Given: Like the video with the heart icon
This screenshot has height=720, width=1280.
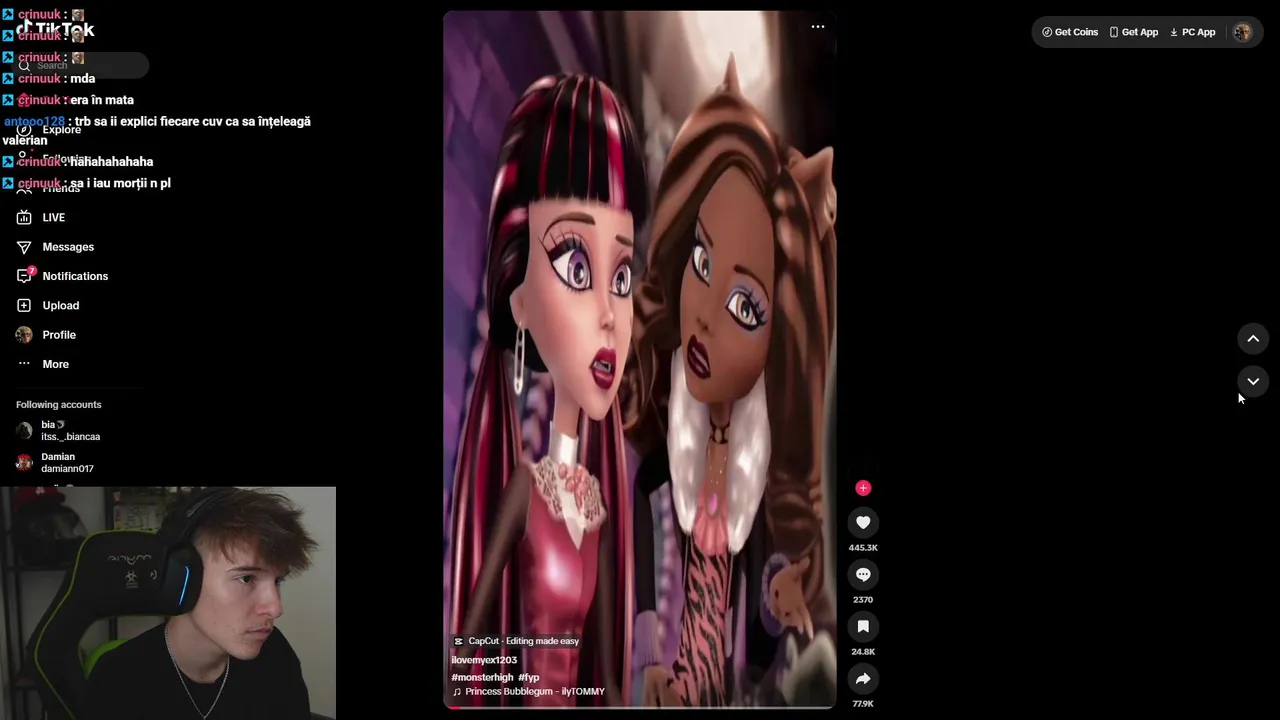Looking at the screenshot, I should coord(863,522).
